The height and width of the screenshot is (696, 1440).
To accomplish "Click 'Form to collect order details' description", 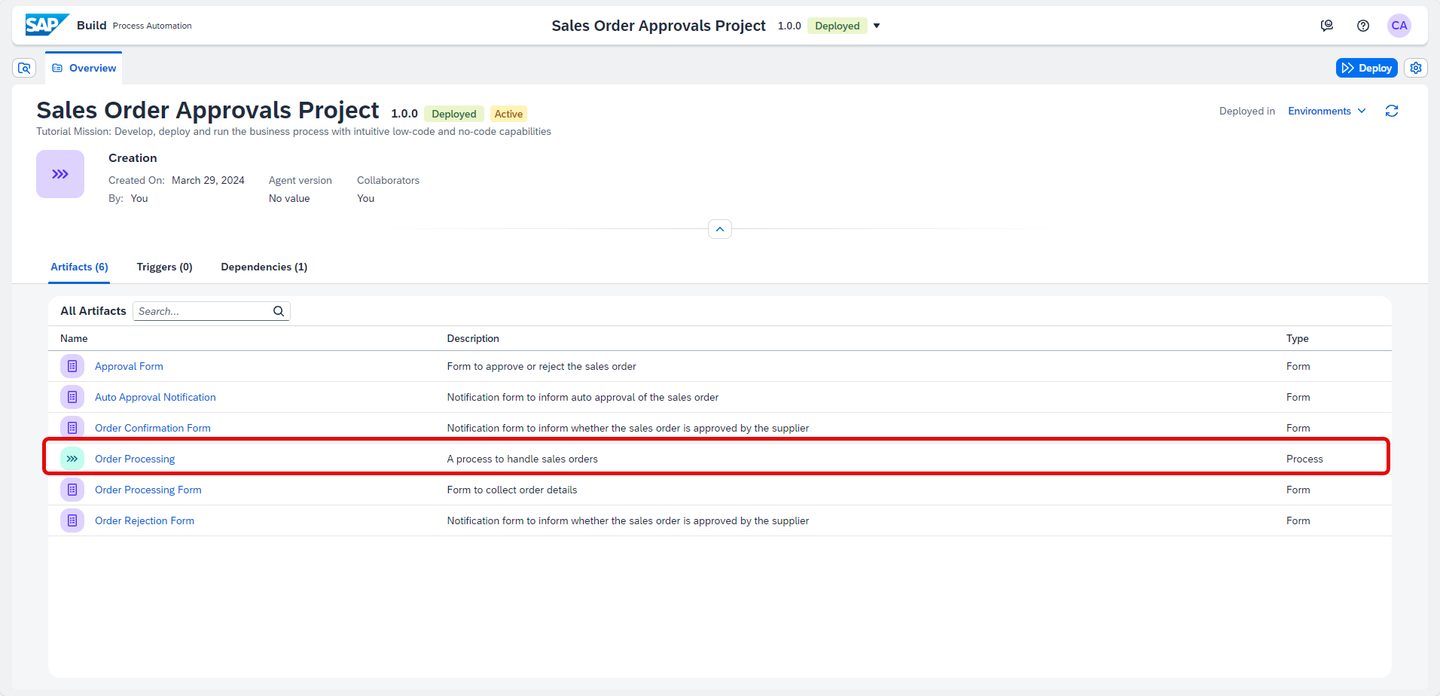I will click(512, 490).
